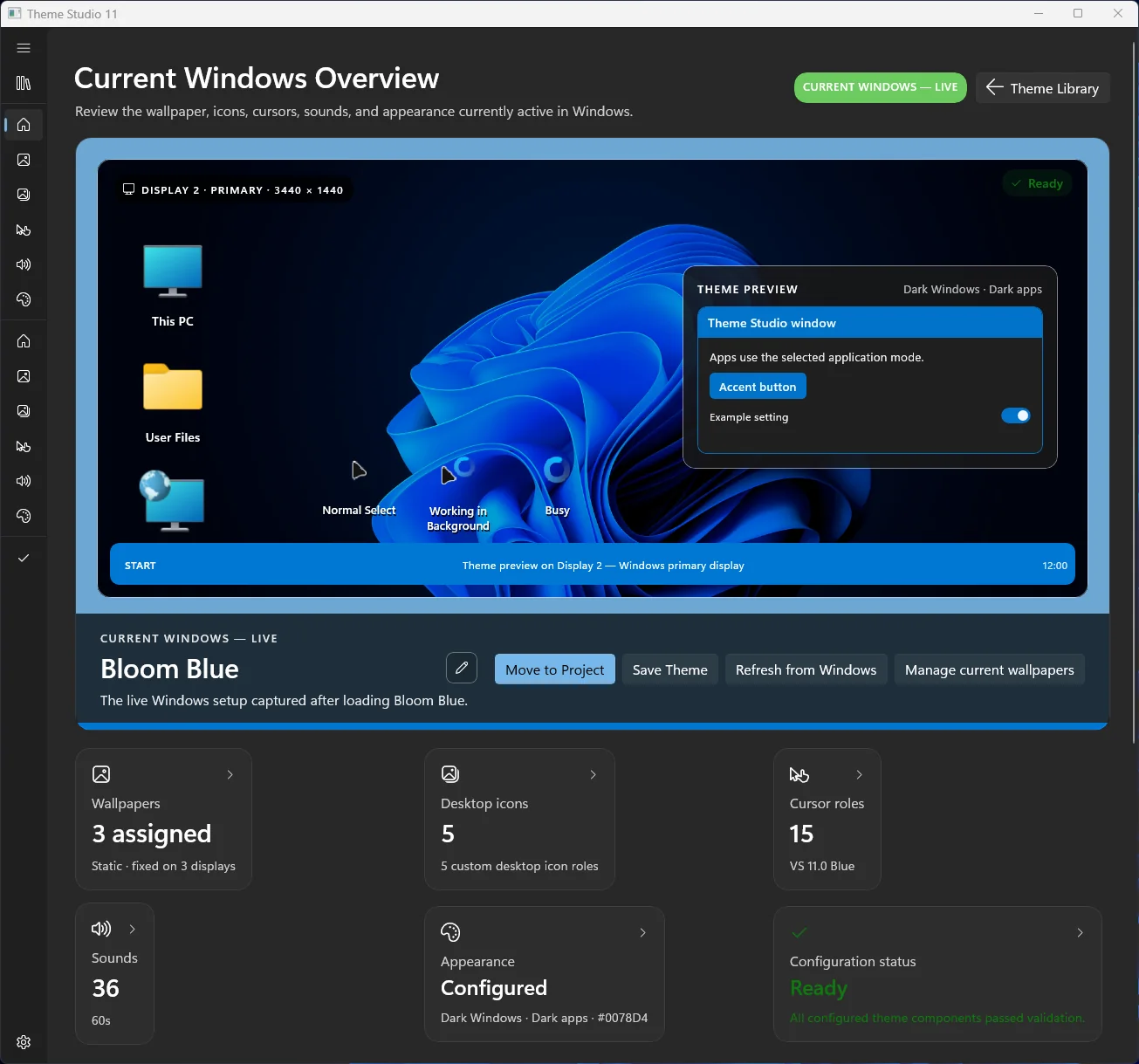Click Refresh from Windows button
Viewport: 1139px width, 1064px height.
tap(806, 669)
